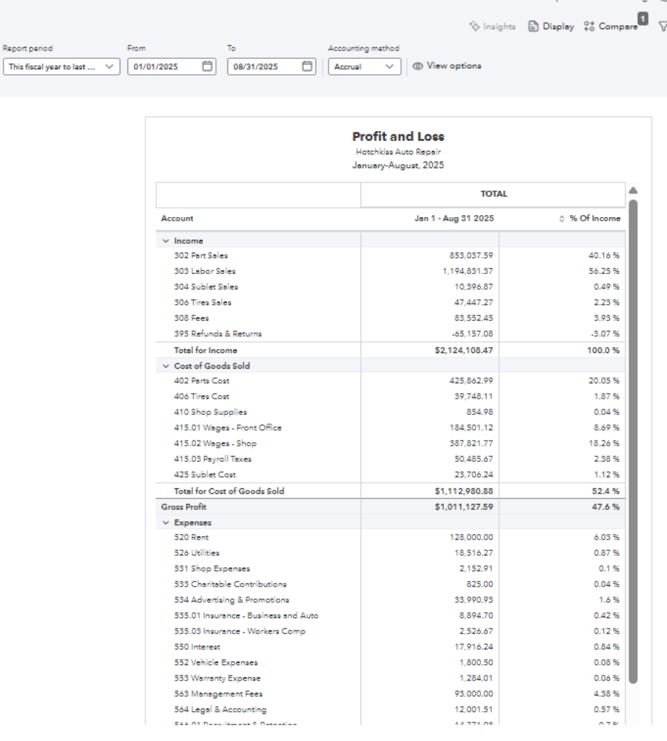
Task: Click the filter funnel icon
Action: pos(662,27)
